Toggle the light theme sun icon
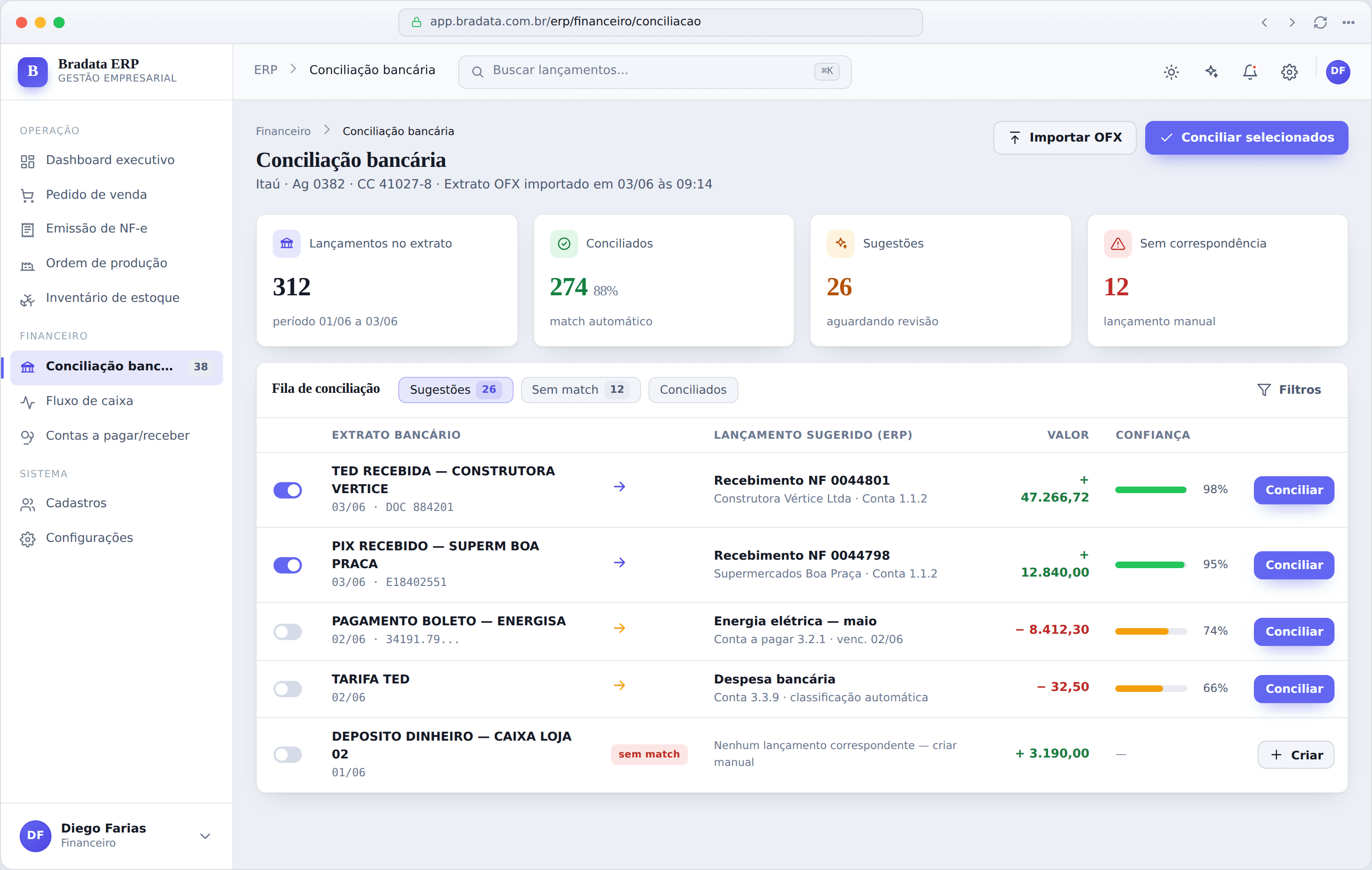1372x870 pixels. [x=1171, y=72]
